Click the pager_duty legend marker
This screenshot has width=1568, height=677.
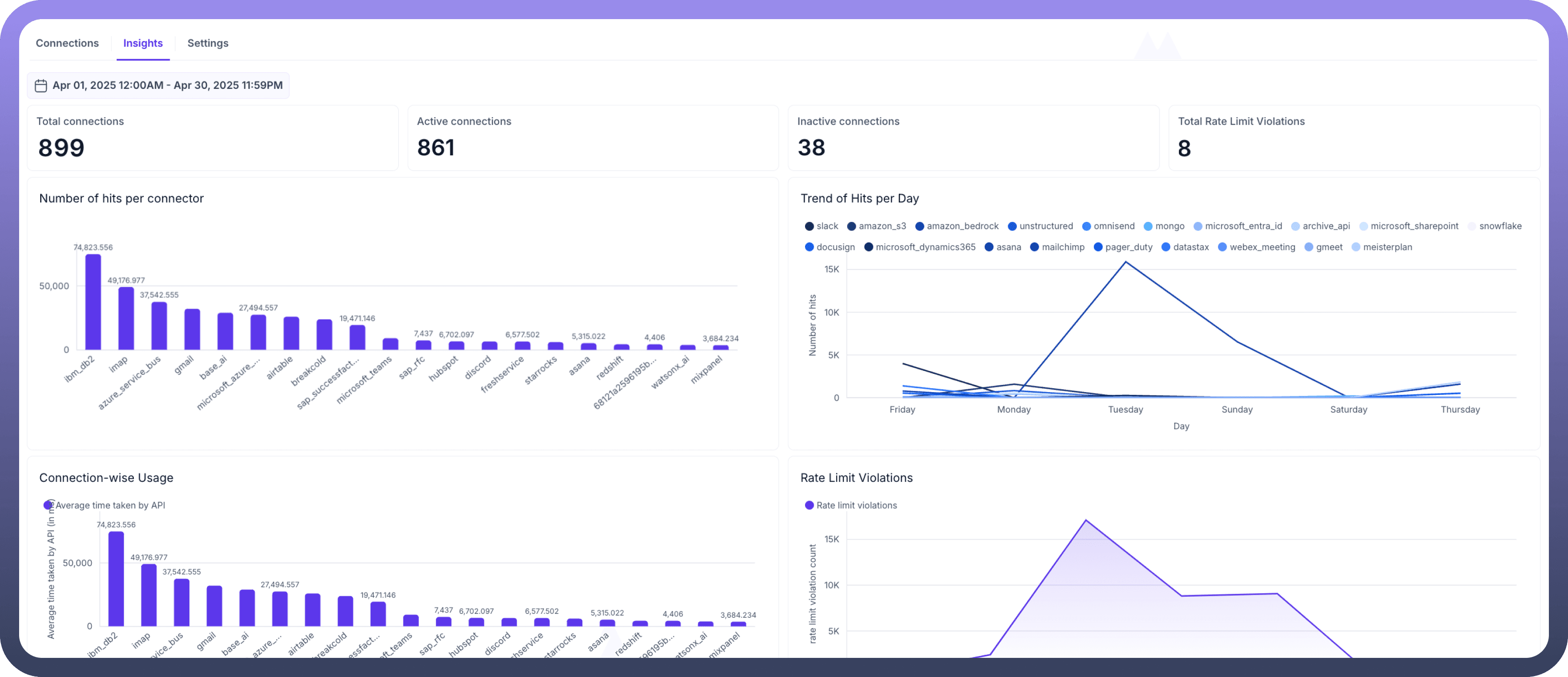(x=1098, y=247)
